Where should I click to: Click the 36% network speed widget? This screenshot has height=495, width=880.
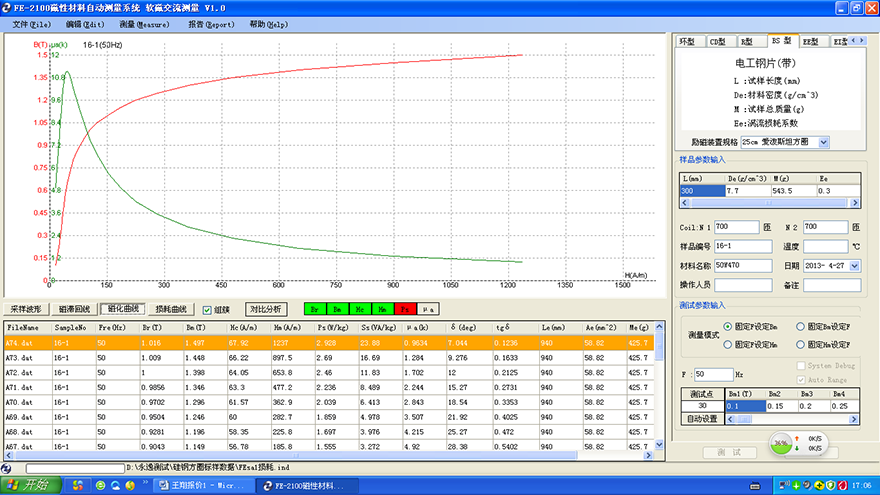click(x=797, y=443)
